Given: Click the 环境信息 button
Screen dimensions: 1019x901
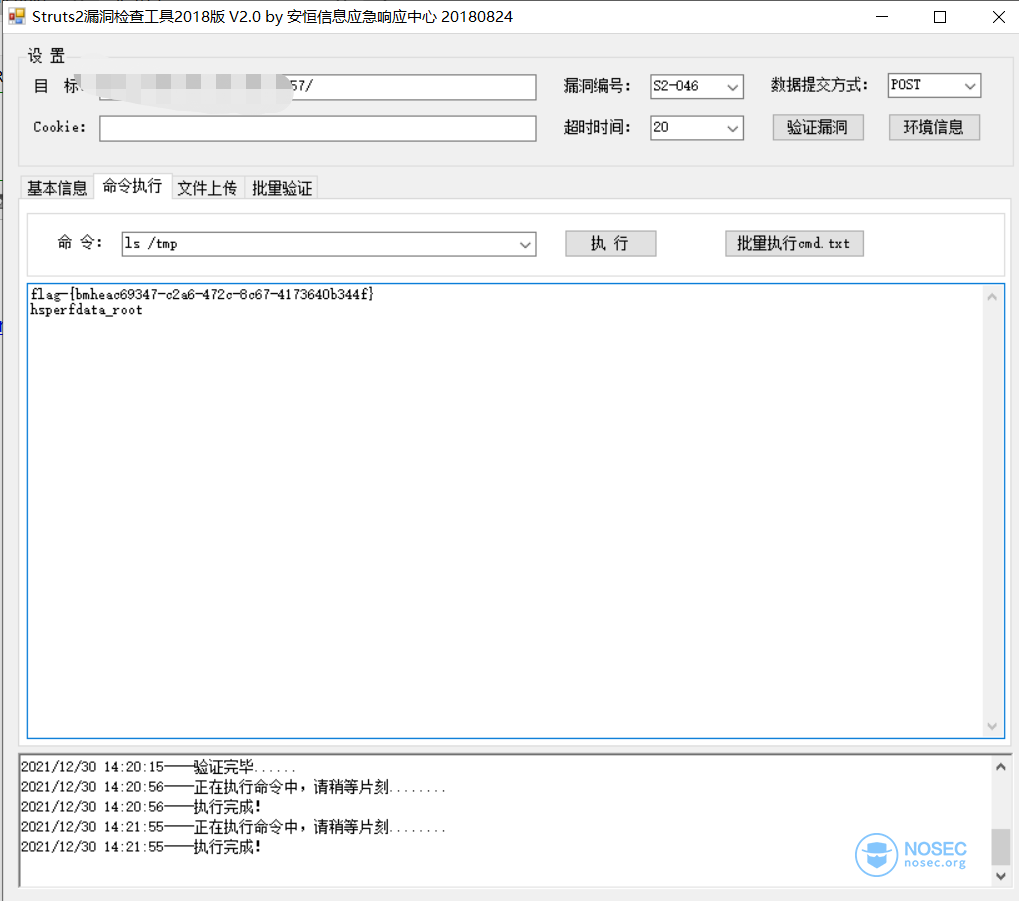Looking at the screenshot, I should pyautogui.click(x=934, y=127).
